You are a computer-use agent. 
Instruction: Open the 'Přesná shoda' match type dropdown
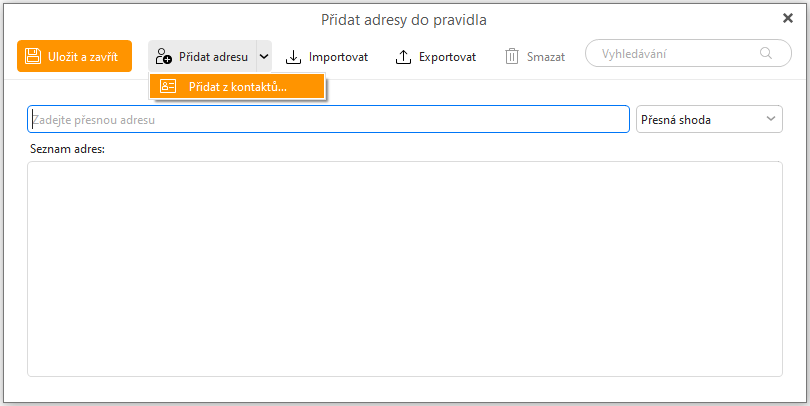click(x=700, y=120)
